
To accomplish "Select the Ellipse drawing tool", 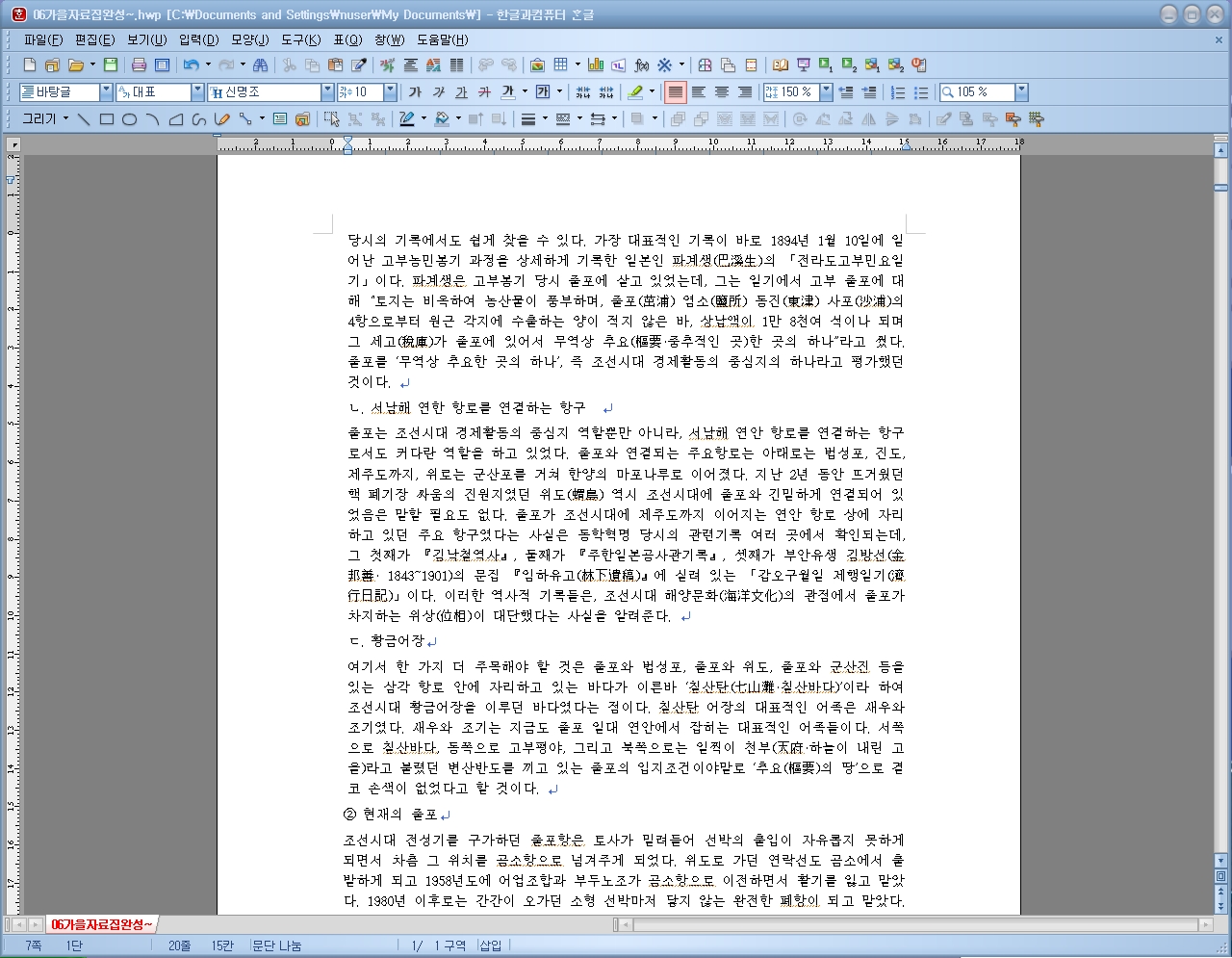I will 128,117.
